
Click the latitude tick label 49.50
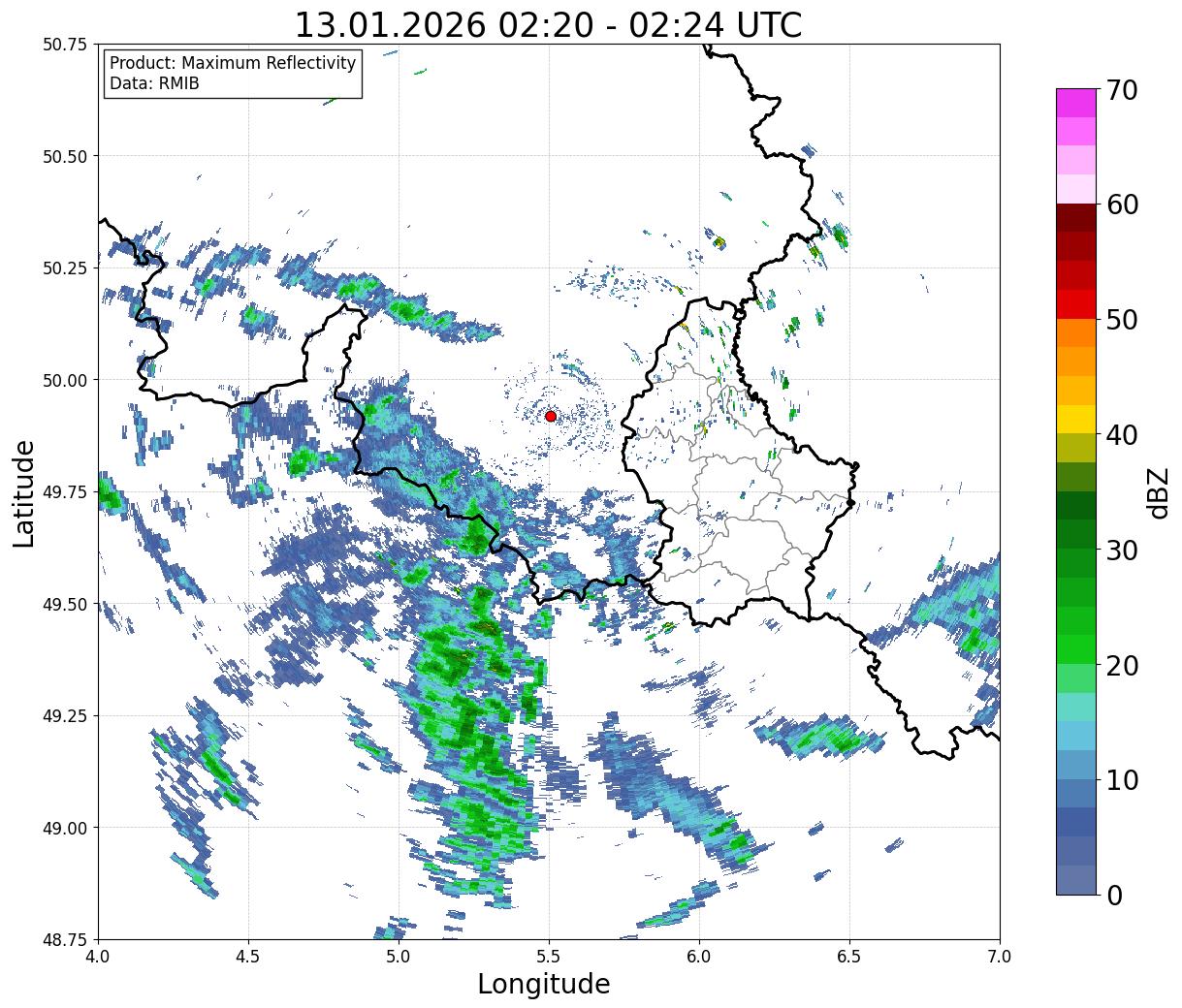click(65, 604)
